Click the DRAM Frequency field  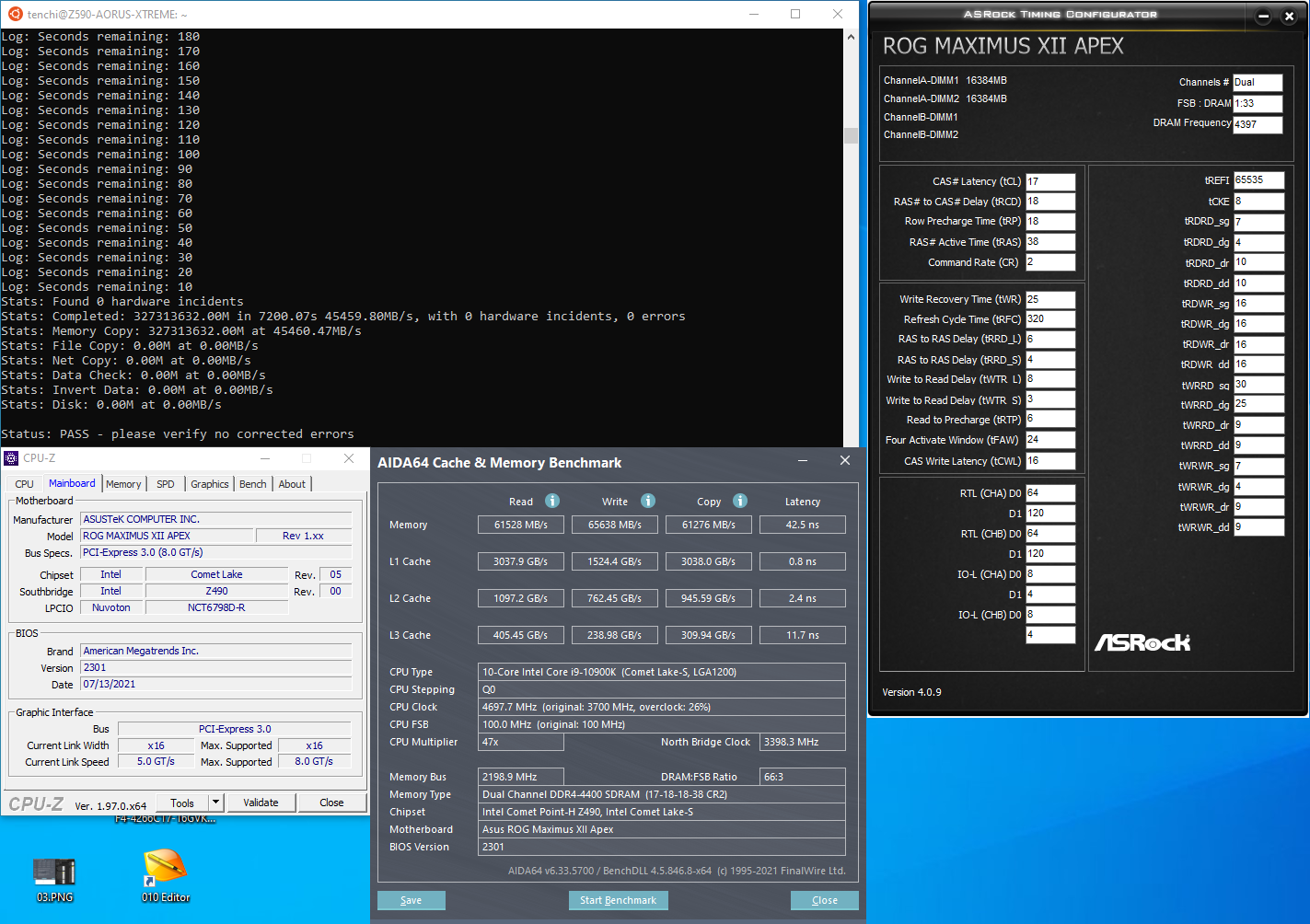(1258, 124)
